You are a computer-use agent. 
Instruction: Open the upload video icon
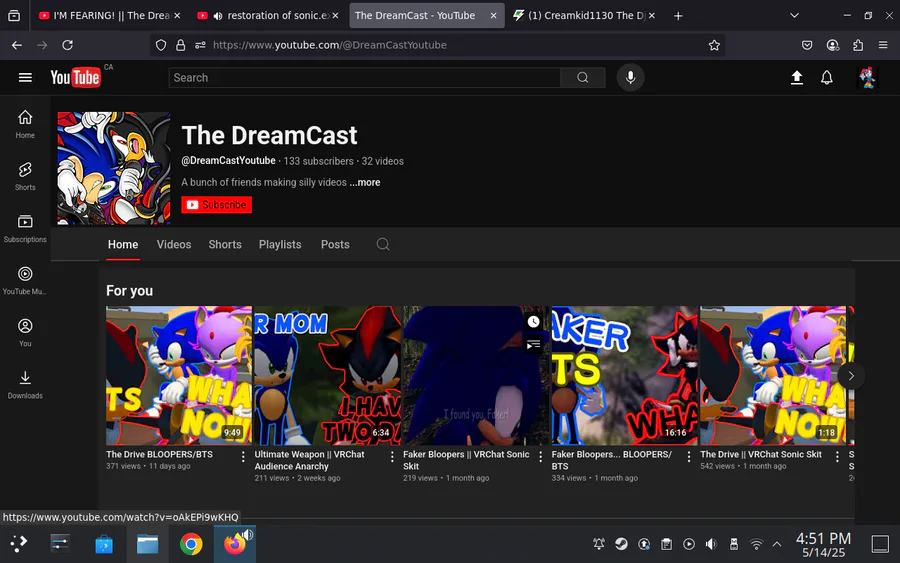(797, 77)
